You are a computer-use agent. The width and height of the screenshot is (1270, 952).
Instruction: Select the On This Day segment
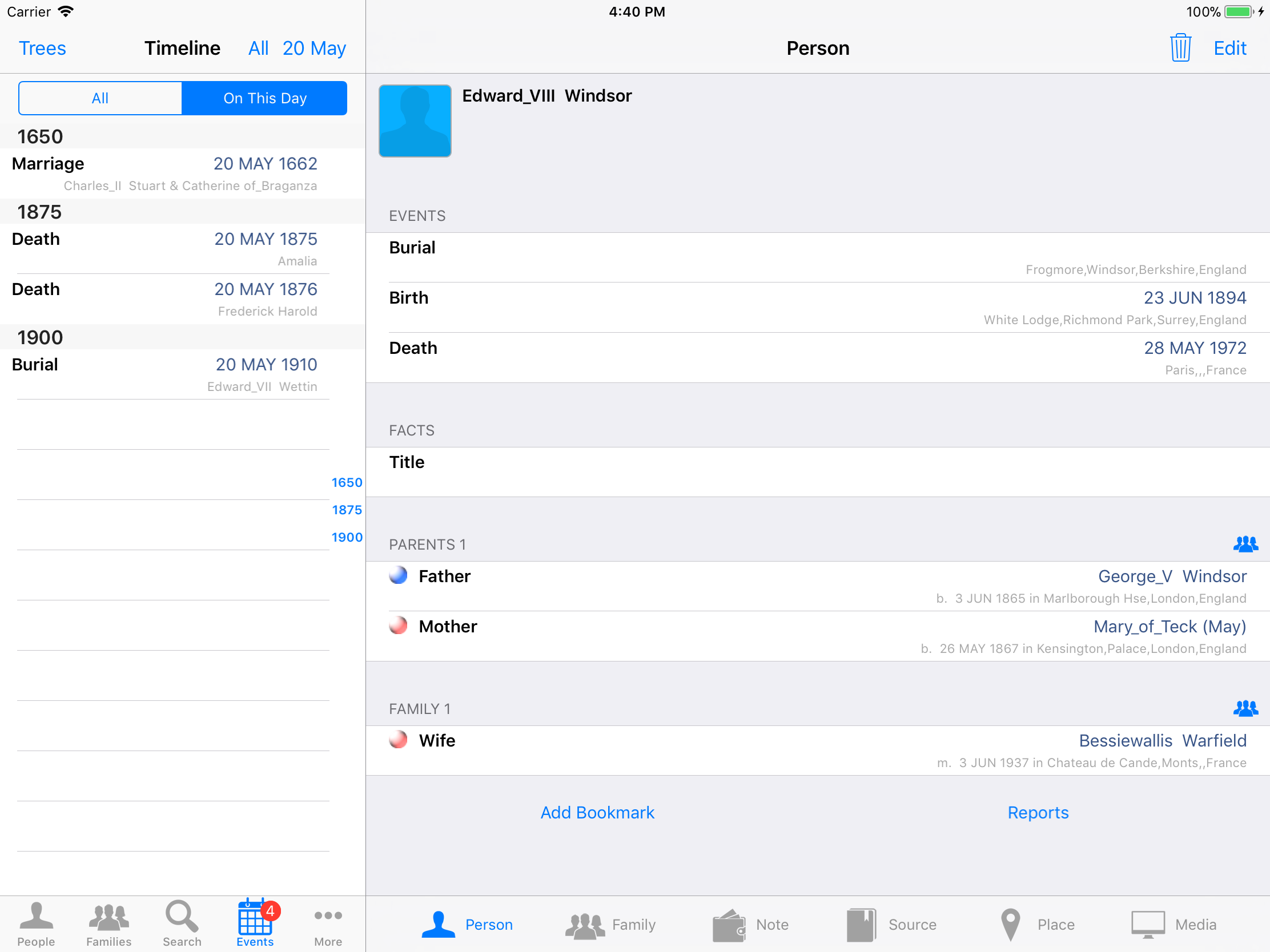coord(265,98)
